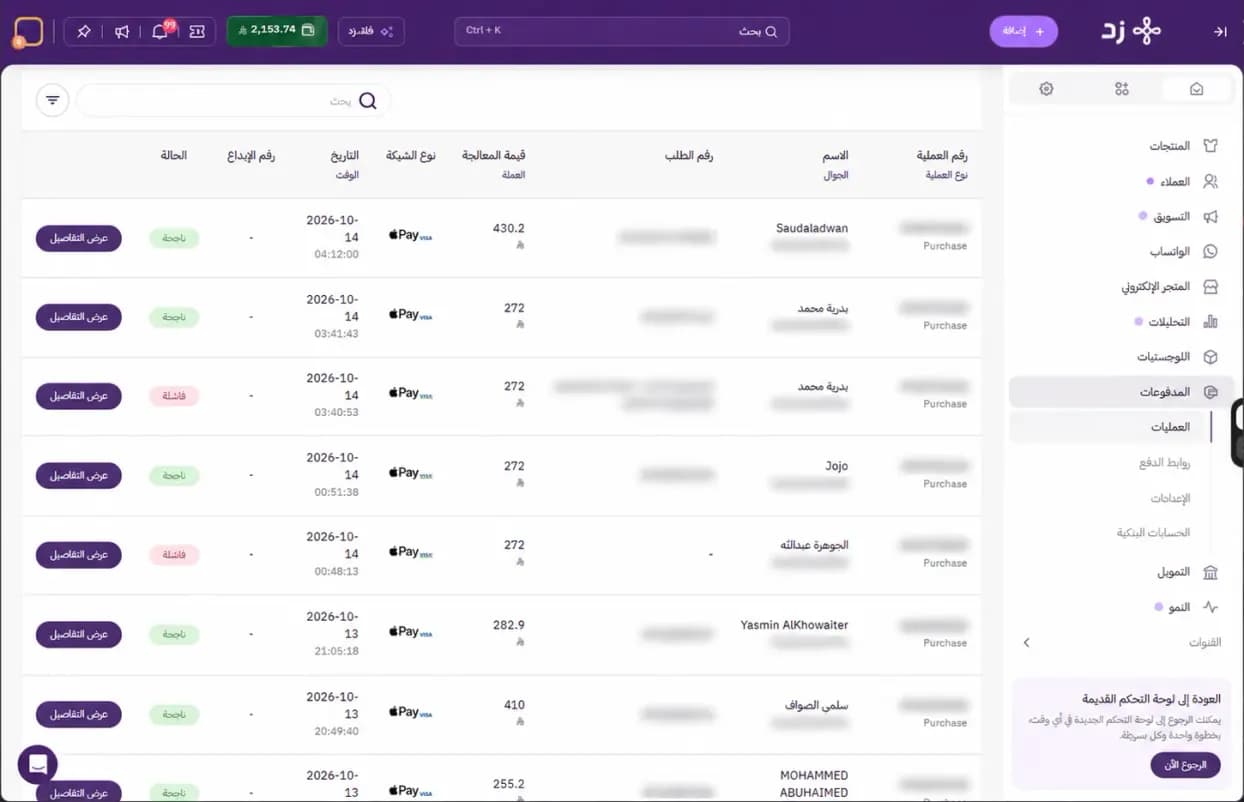Open the notifications bell with 99 badge
Viewport: 1244px width, 802px height.
coord(160,31)
